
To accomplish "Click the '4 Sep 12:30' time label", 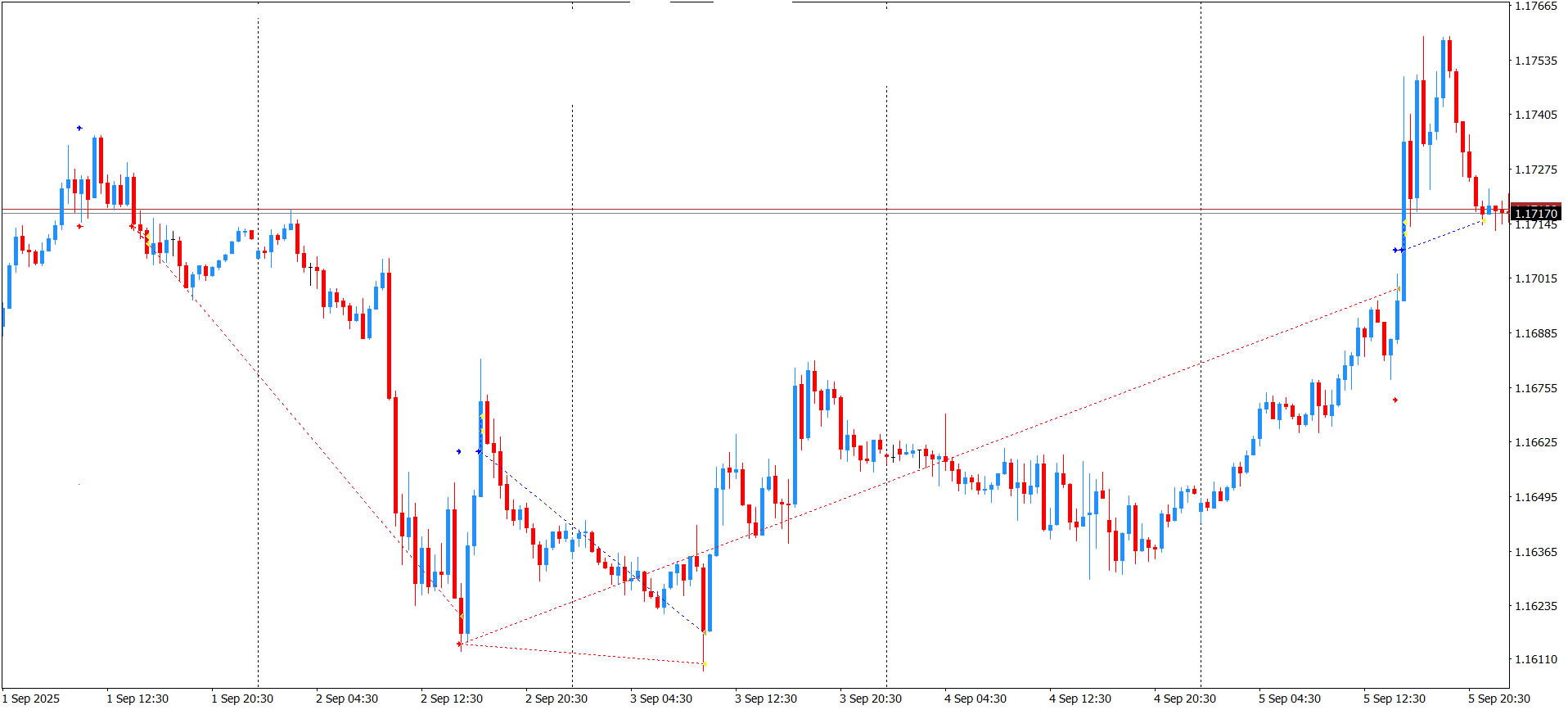I will click(1080, 699).
